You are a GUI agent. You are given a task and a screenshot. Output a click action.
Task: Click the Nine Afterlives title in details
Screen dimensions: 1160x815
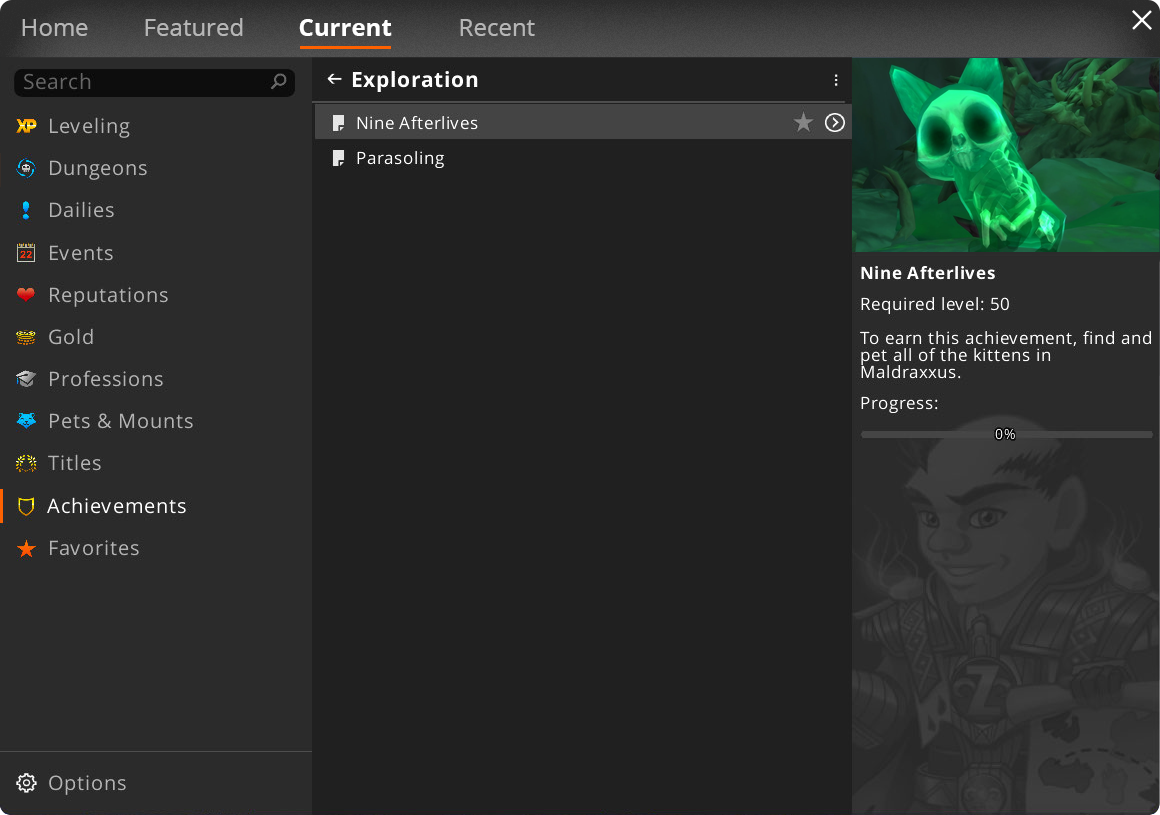point(928,273)
